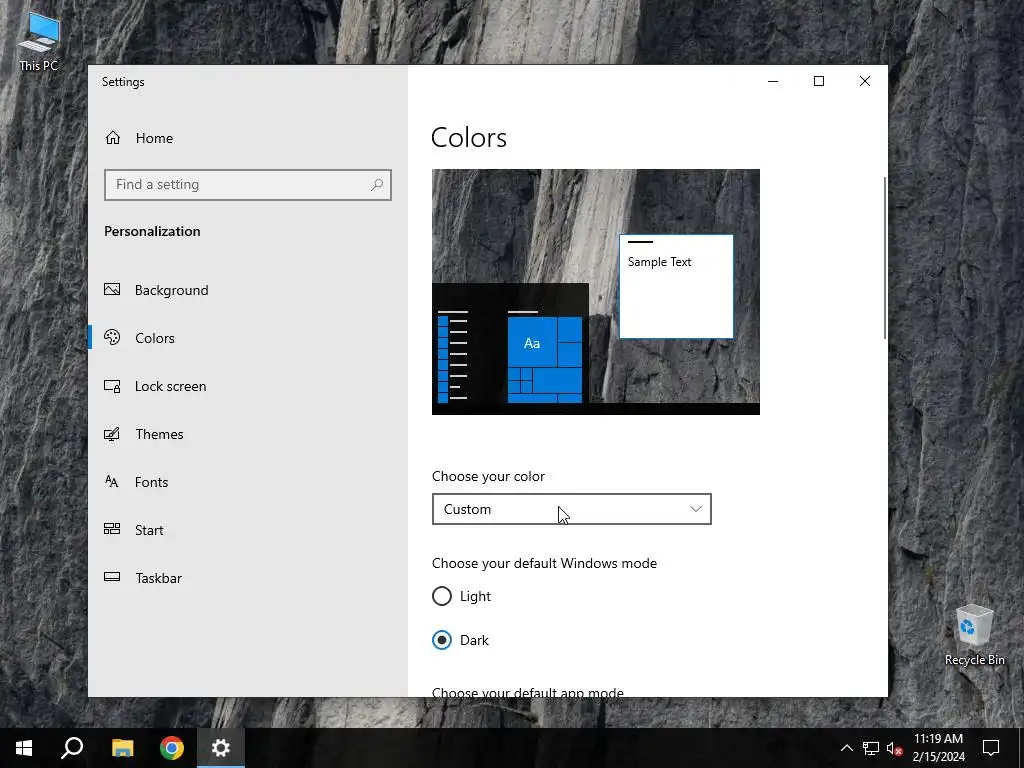
Task: Click the Start tiles icon in sidebar
Action: pos(112,530)
